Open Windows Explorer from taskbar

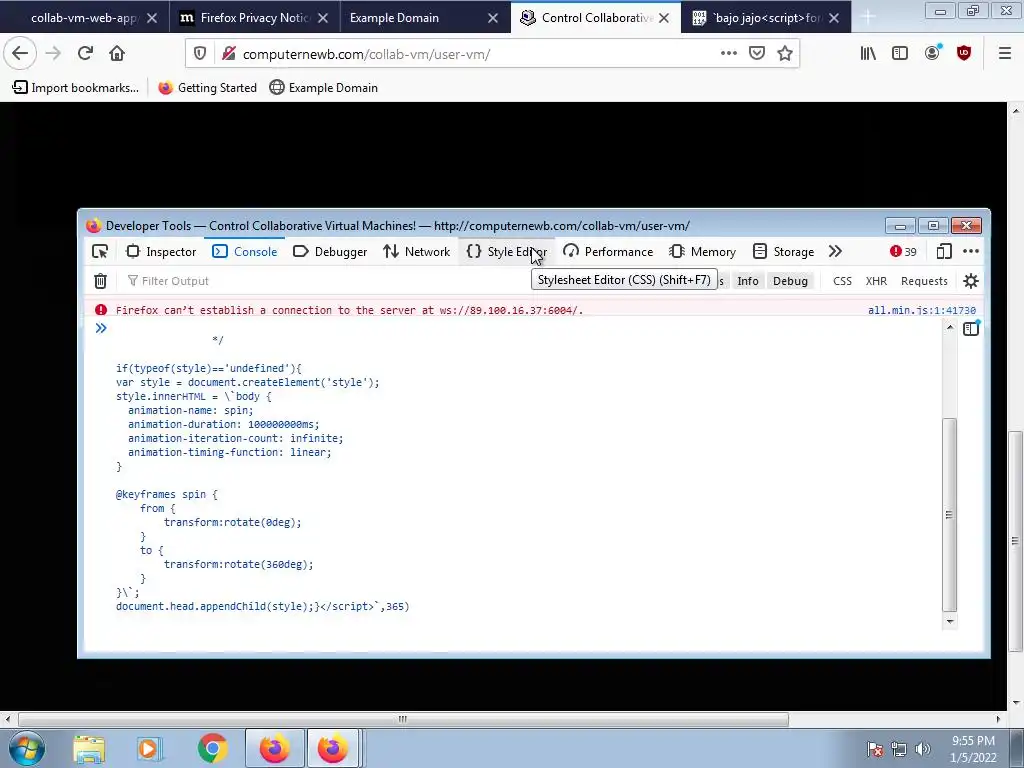pos(89,749)
